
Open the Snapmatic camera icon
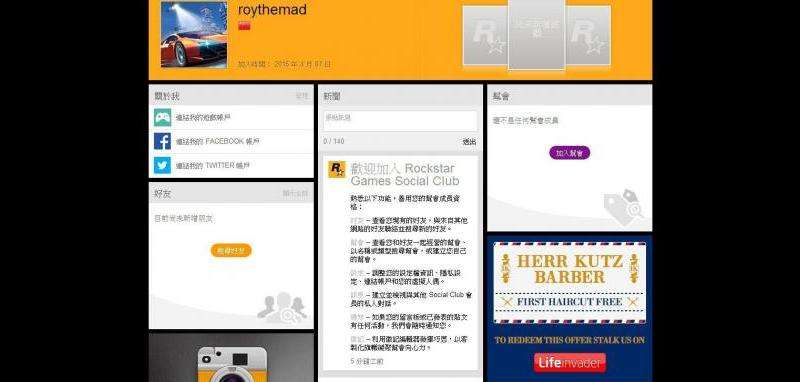232,364
